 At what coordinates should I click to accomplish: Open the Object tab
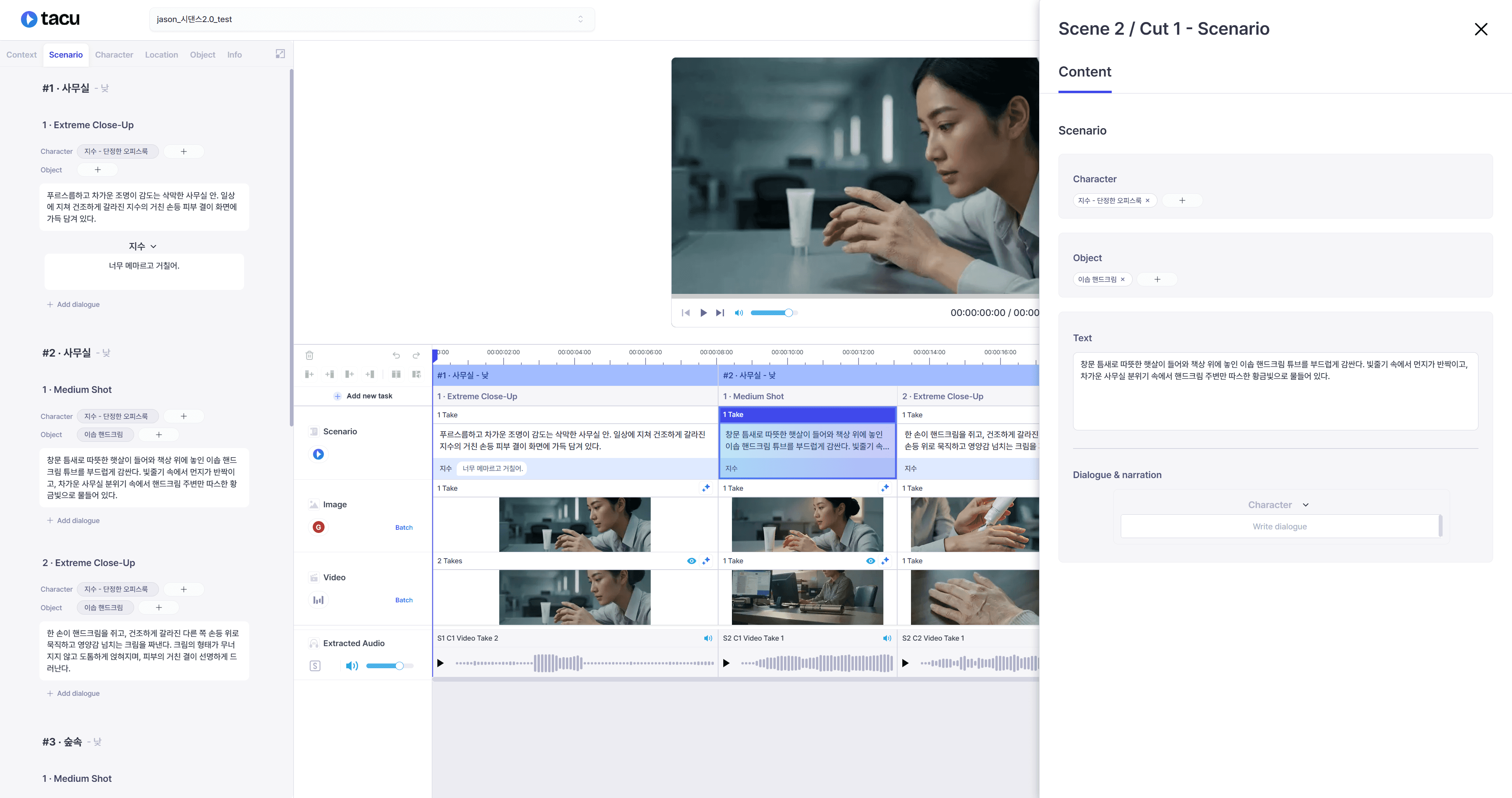tap(202, 54)
